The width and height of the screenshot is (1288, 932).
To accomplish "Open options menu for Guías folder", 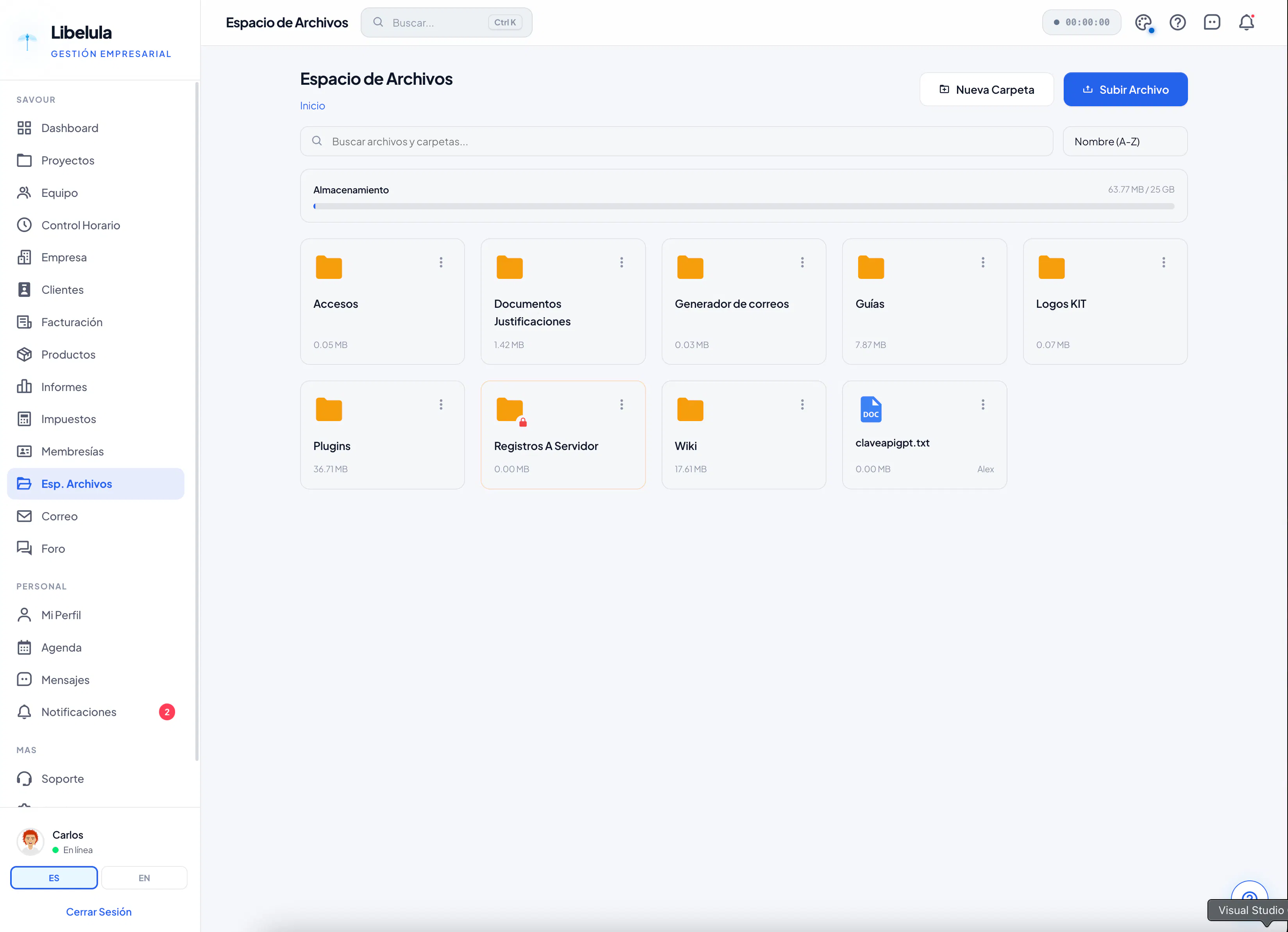I will tap(982, 262).
